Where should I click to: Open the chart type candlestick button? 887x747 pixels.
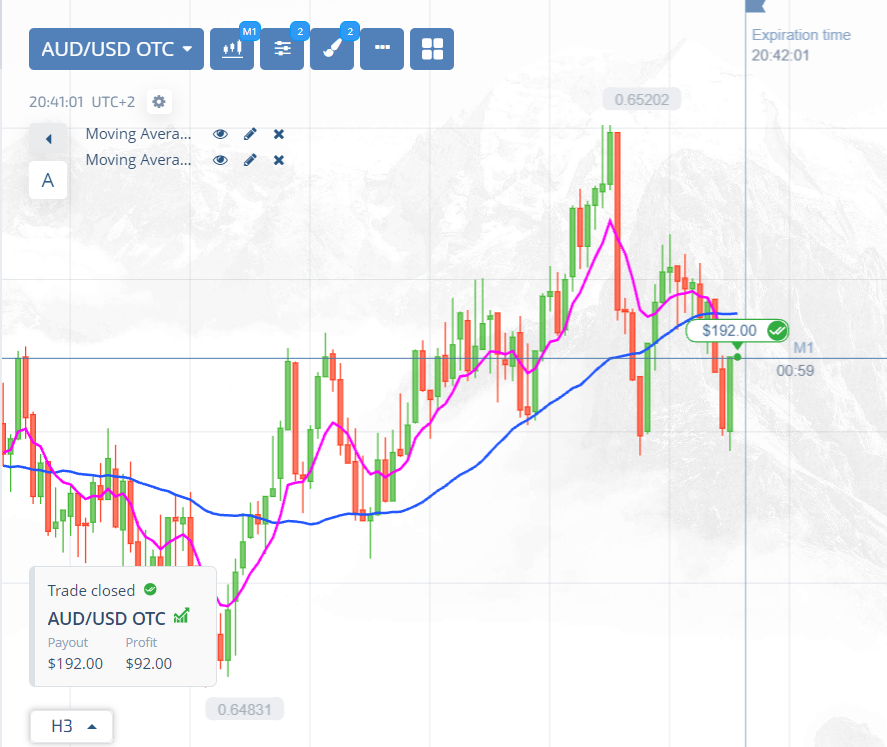(232, 49)
